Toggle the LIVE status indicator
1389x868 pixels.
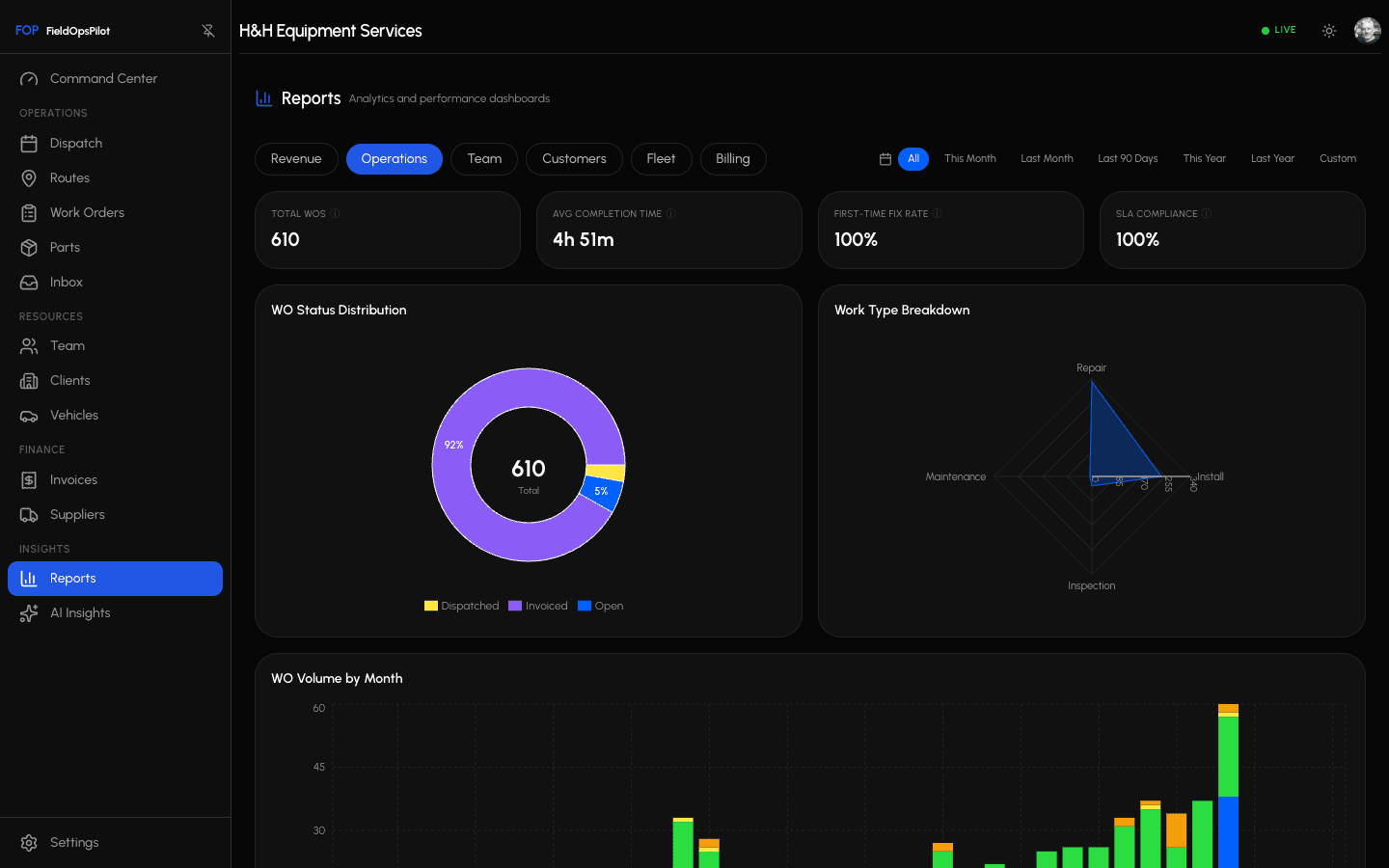(x=1278, y=30)
